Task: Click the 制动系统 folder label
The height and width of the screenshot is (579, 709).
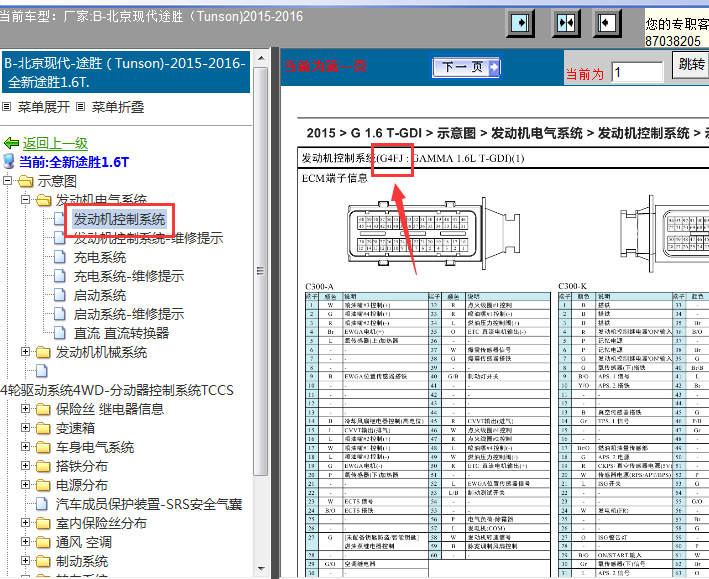Action: pos(82,561)
